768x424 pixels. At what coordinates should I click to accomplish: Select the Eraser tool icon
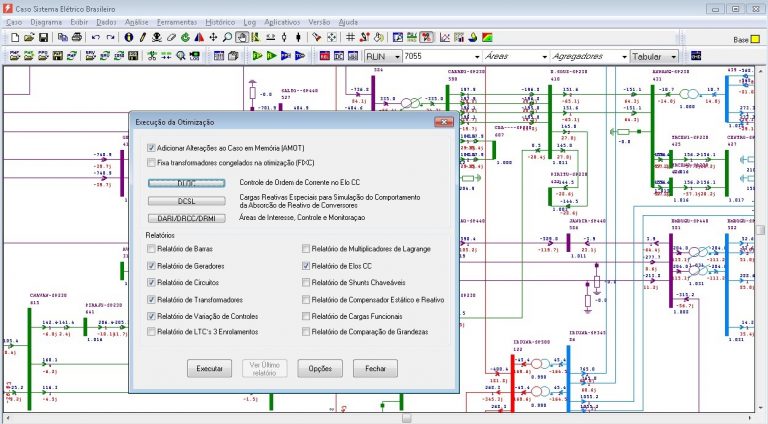(x=171, y=38)
